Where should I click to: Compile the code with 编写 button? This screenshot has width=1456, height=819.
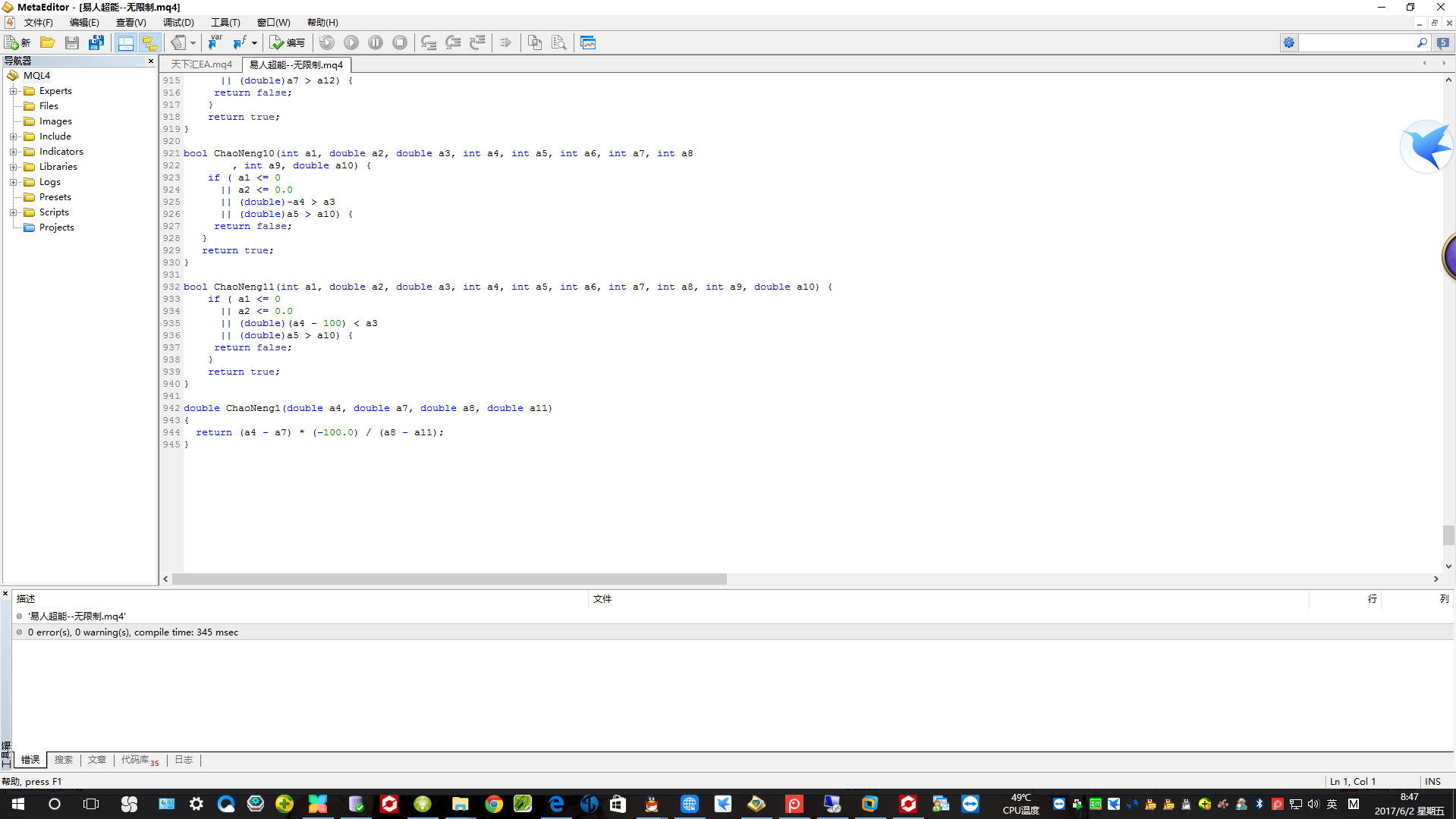tap(288, 42)
